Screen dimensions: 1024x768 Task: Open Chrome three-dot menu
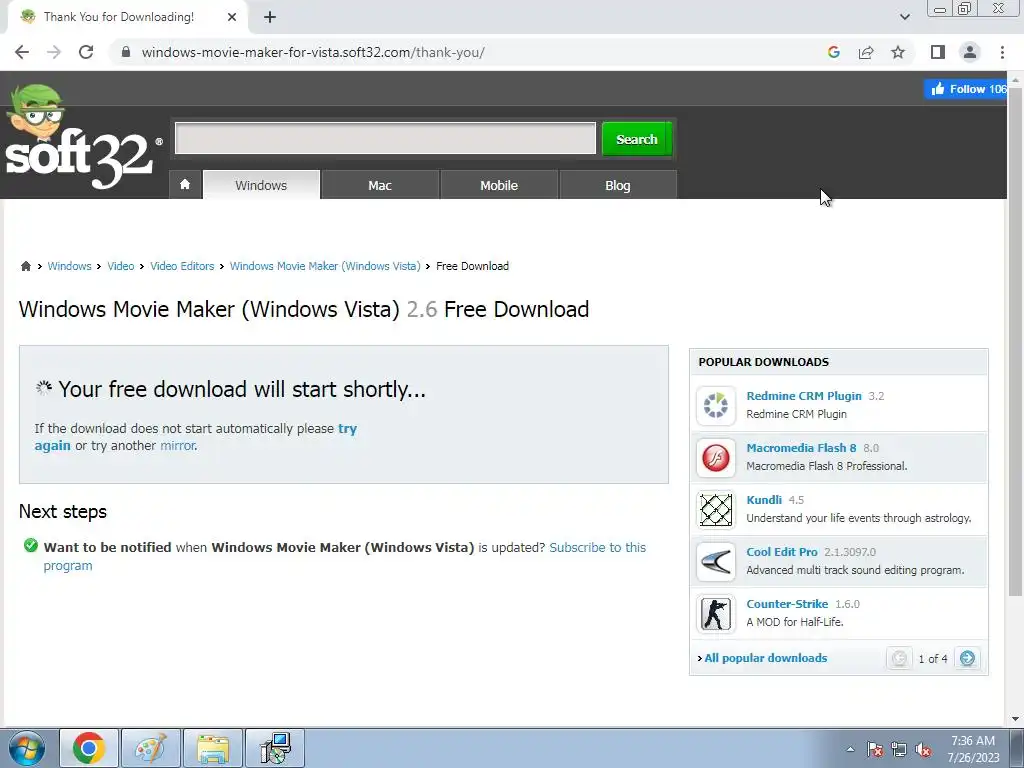[1002, 52]
